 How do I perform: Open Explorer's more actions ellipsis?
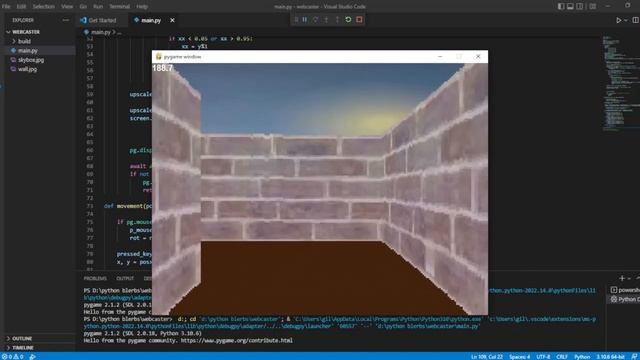(x=66, y=20)
